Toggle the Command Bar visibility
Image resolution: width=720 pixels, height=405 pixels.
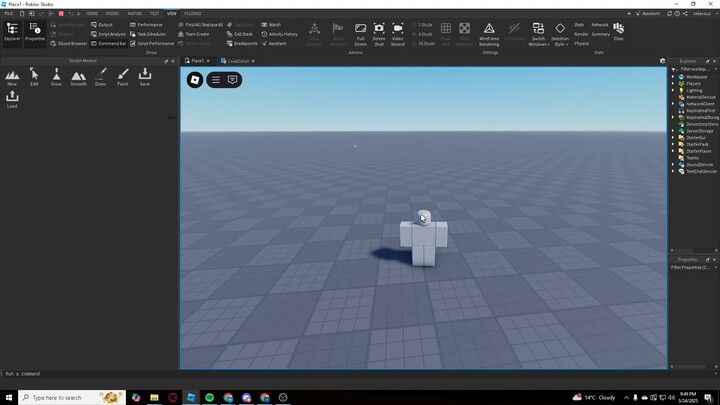(109, 44)
